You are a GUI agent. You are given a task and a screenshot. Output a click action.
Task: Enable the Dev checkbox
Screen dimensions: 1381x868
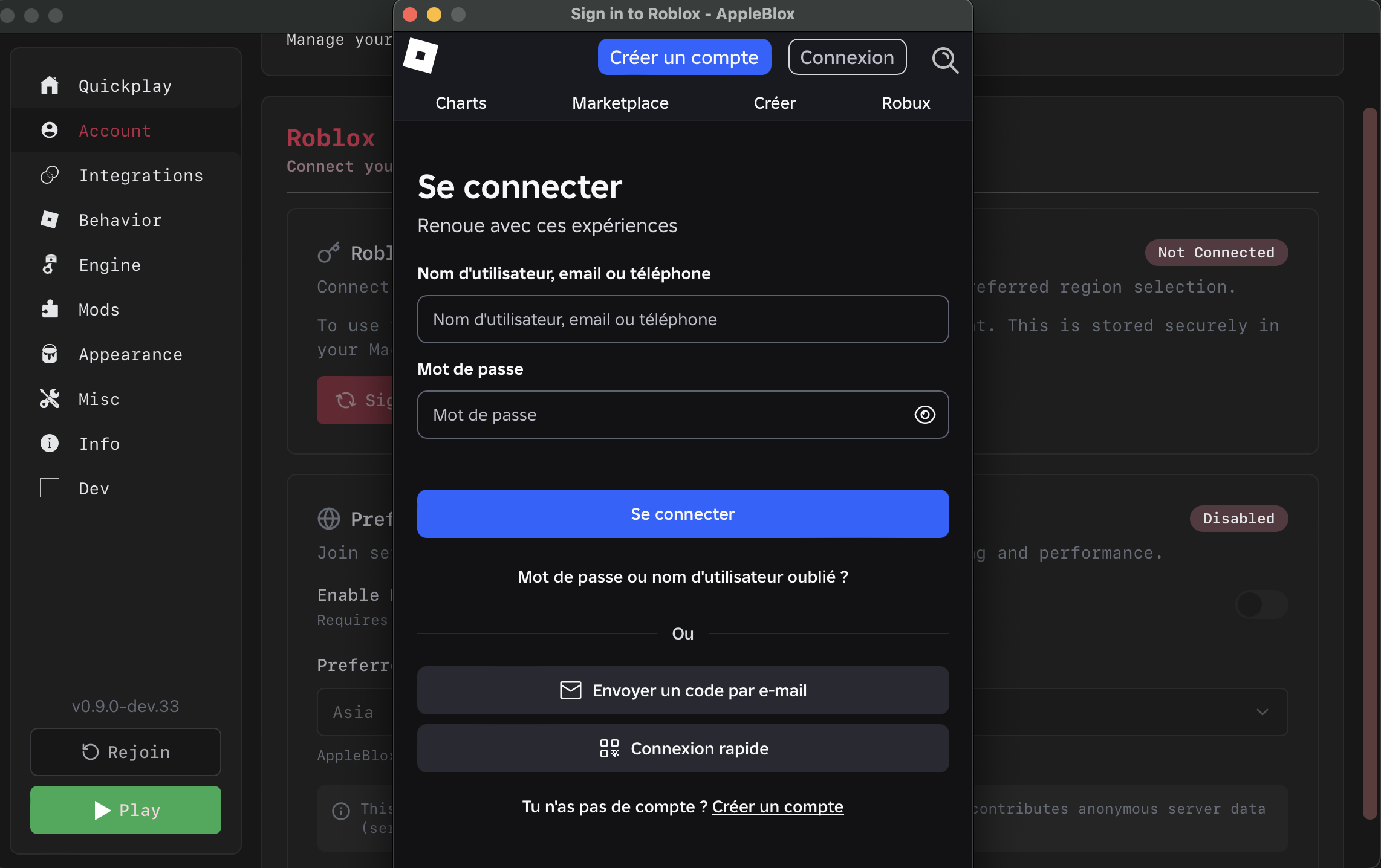(x=49, y=488)
